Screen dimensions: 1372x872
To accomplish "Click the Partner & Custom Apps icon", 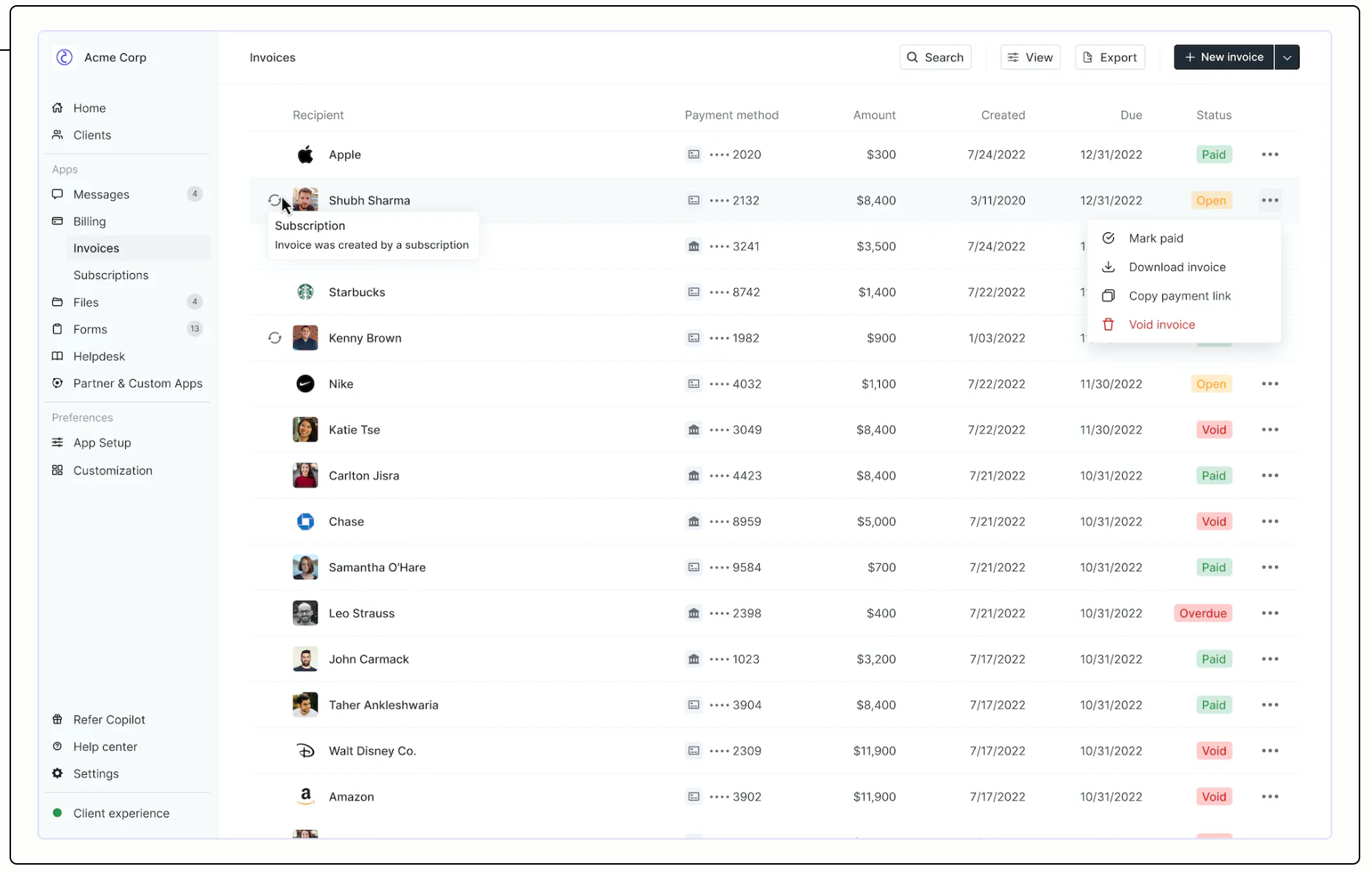I will [x=57, y=383].
